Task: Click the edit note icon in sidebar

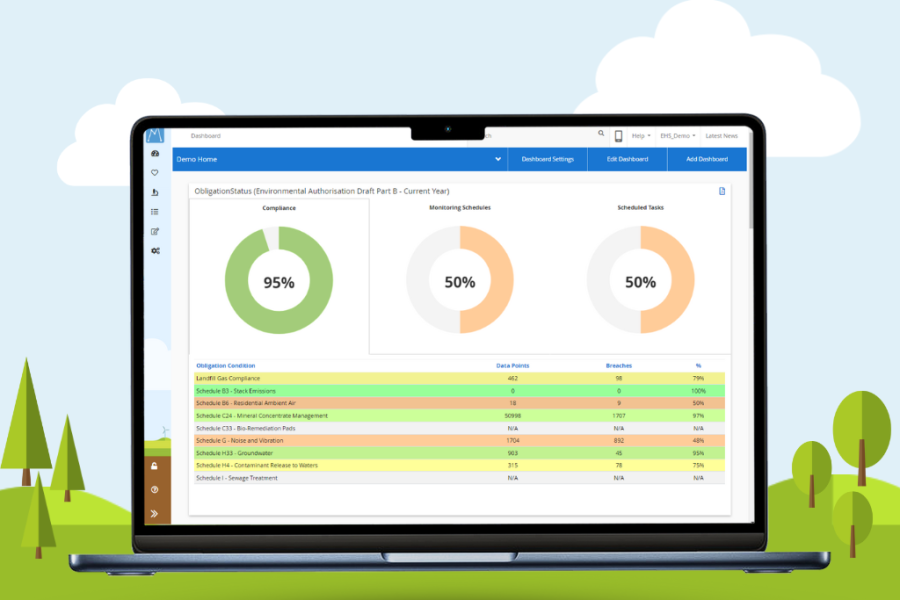Action: [155, 231]
